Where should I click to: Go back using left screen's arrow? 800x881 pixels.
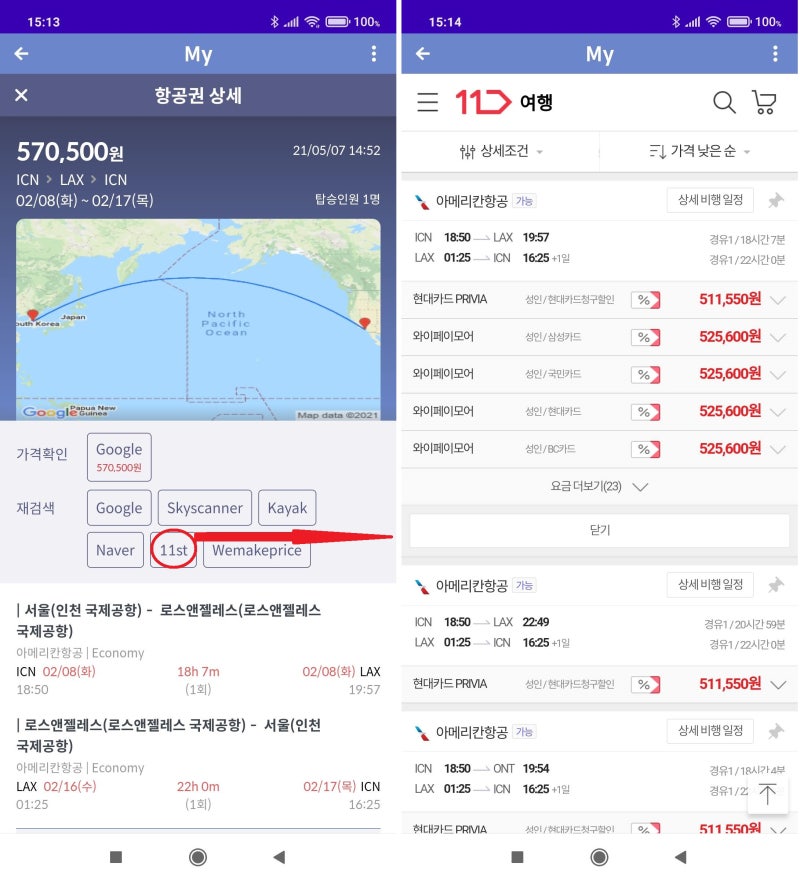[21, 53]
